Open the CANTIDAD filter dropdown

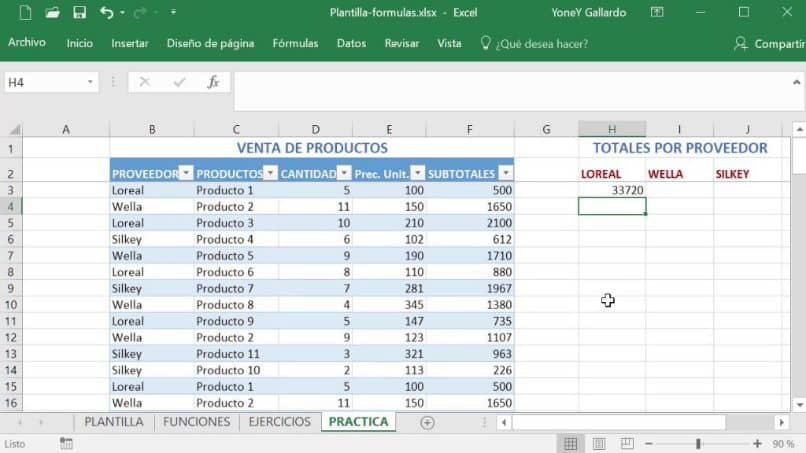tap(344, 173)
